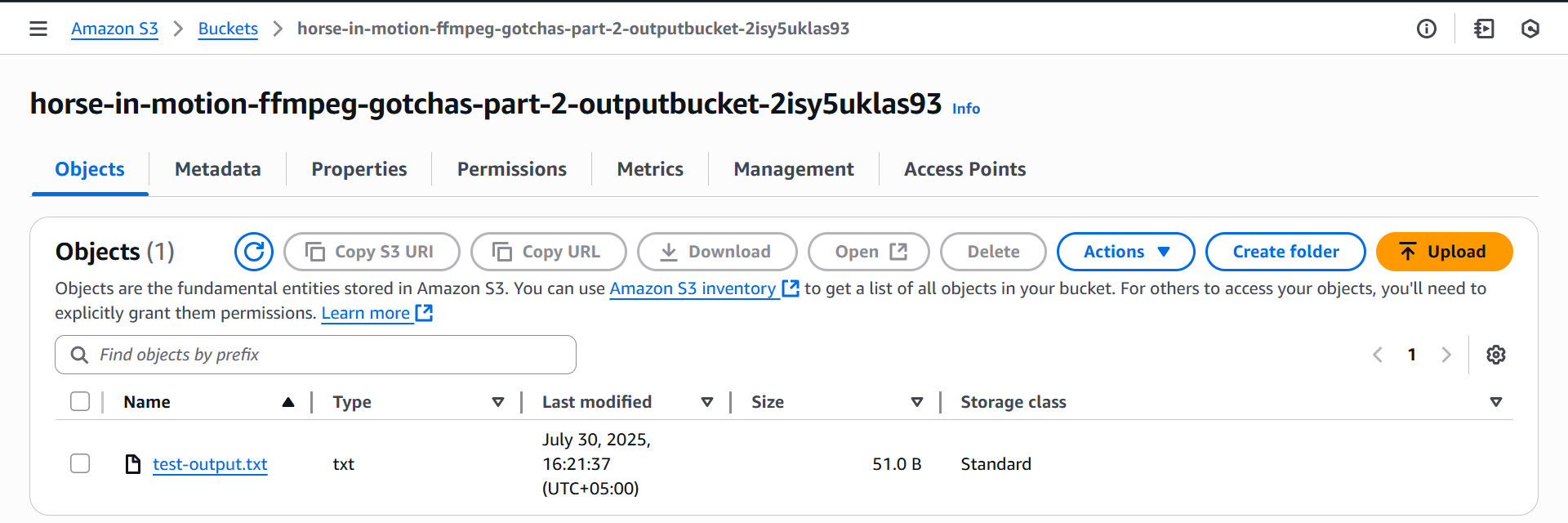
Task: Open the Properties tab
Action: (x=359, y=169)
